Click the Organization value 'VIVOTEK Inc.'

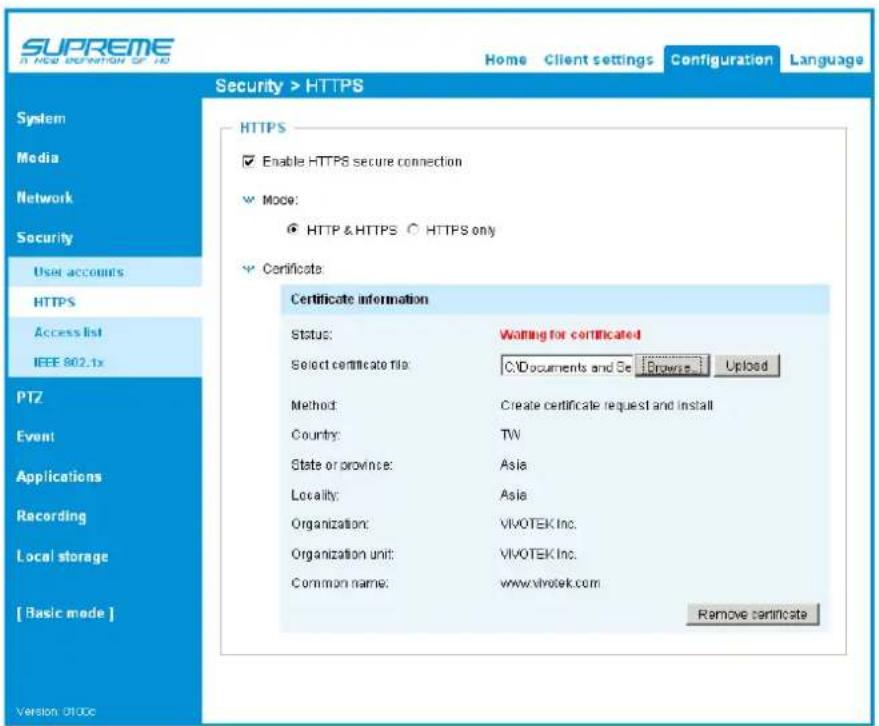click(538, 524)
